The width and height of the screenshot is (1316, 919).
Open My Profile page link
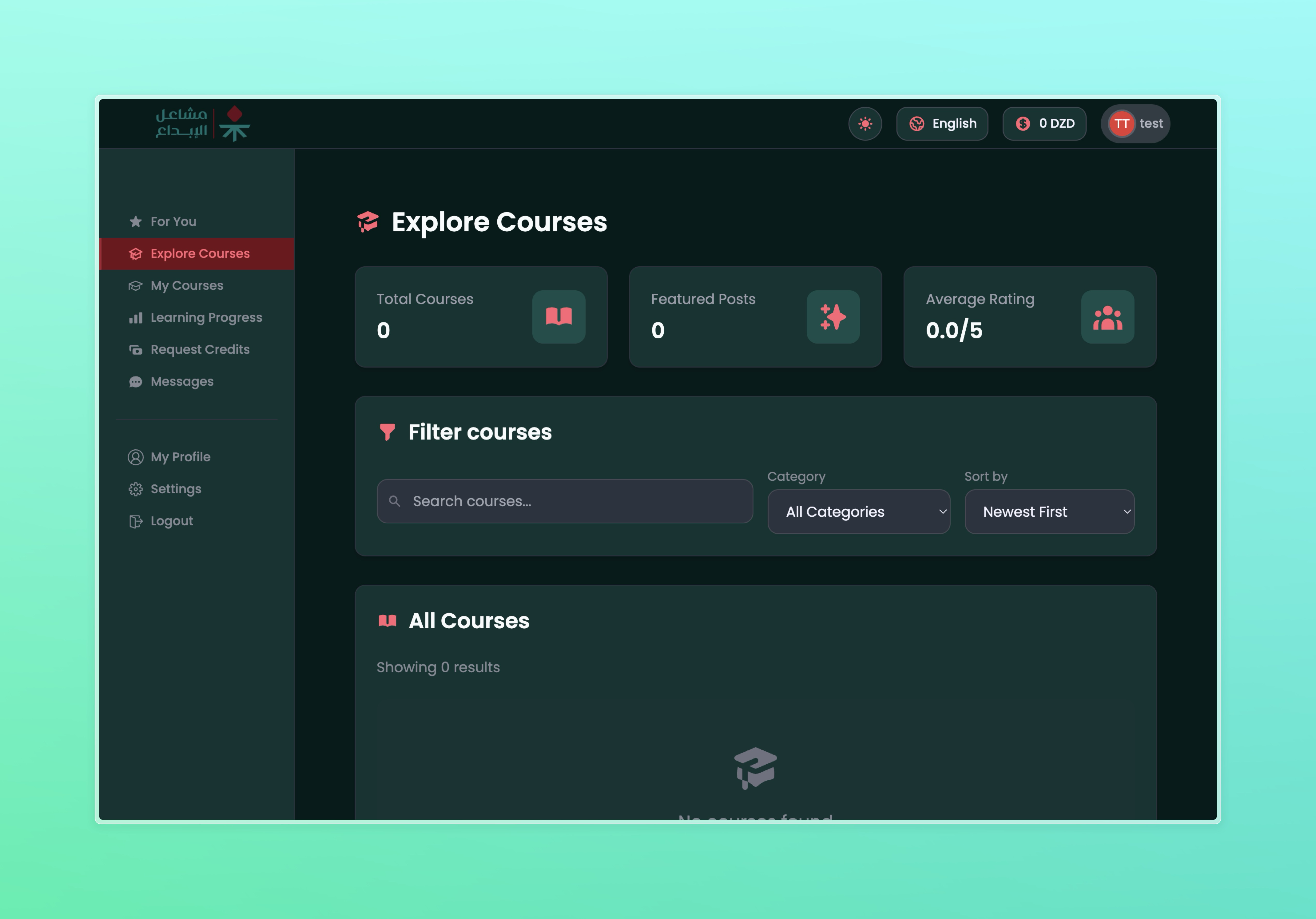pos(180,457)
